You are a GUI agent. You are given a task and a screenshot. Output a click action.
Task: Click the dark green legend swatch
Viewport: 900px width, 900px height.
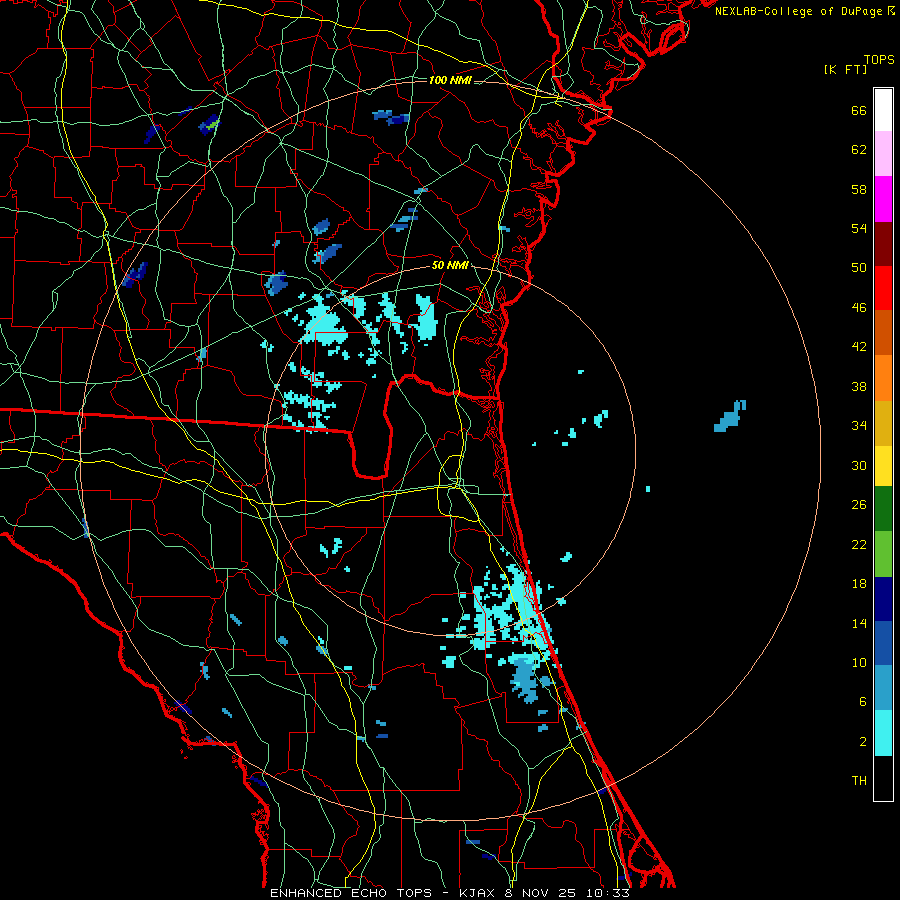click(883, 509)
